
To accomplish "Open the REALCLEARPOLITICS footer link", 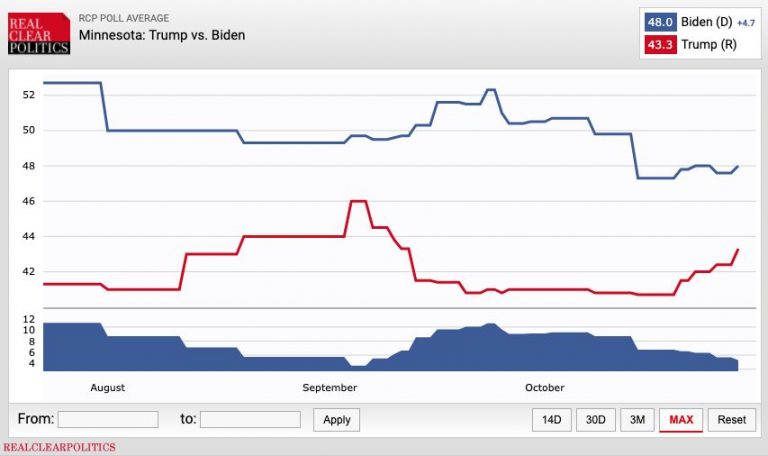I will click(x=60, y=447).
